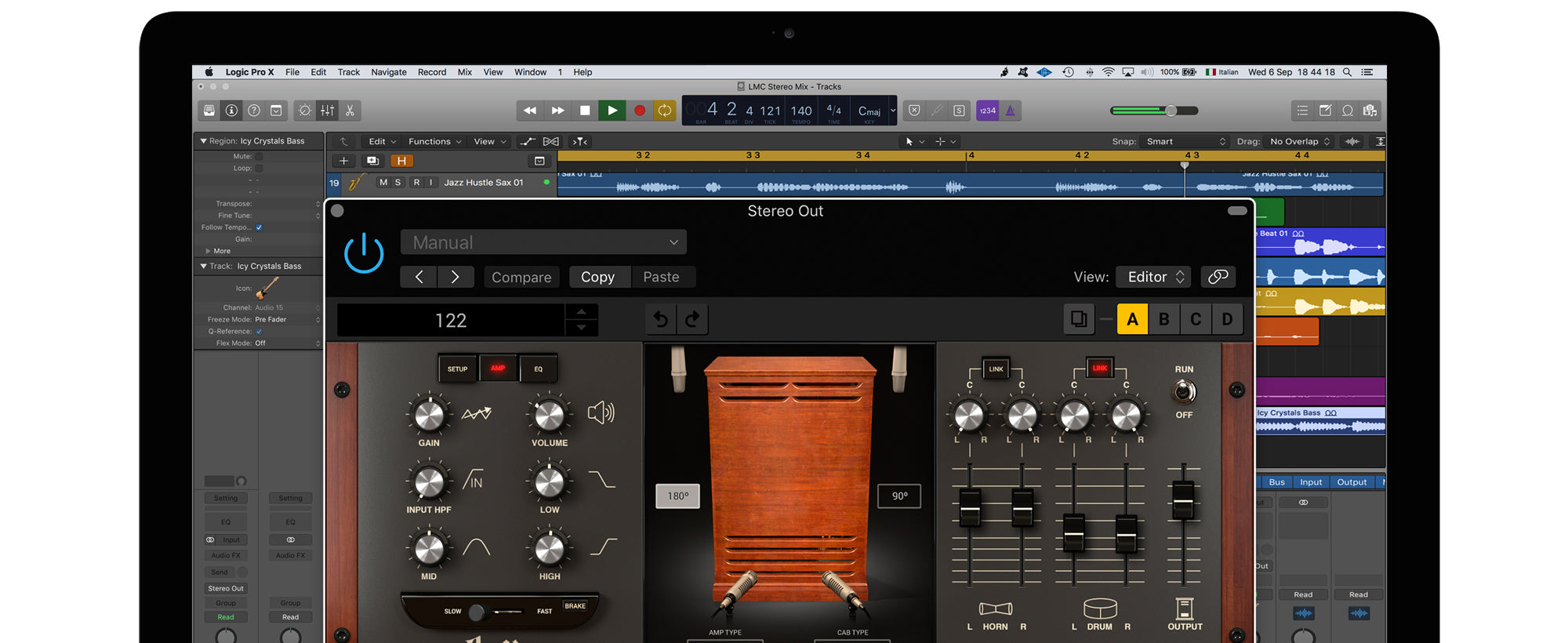Arm recording with the red Record button
1568x643 pixels.
tap(640, 111)
